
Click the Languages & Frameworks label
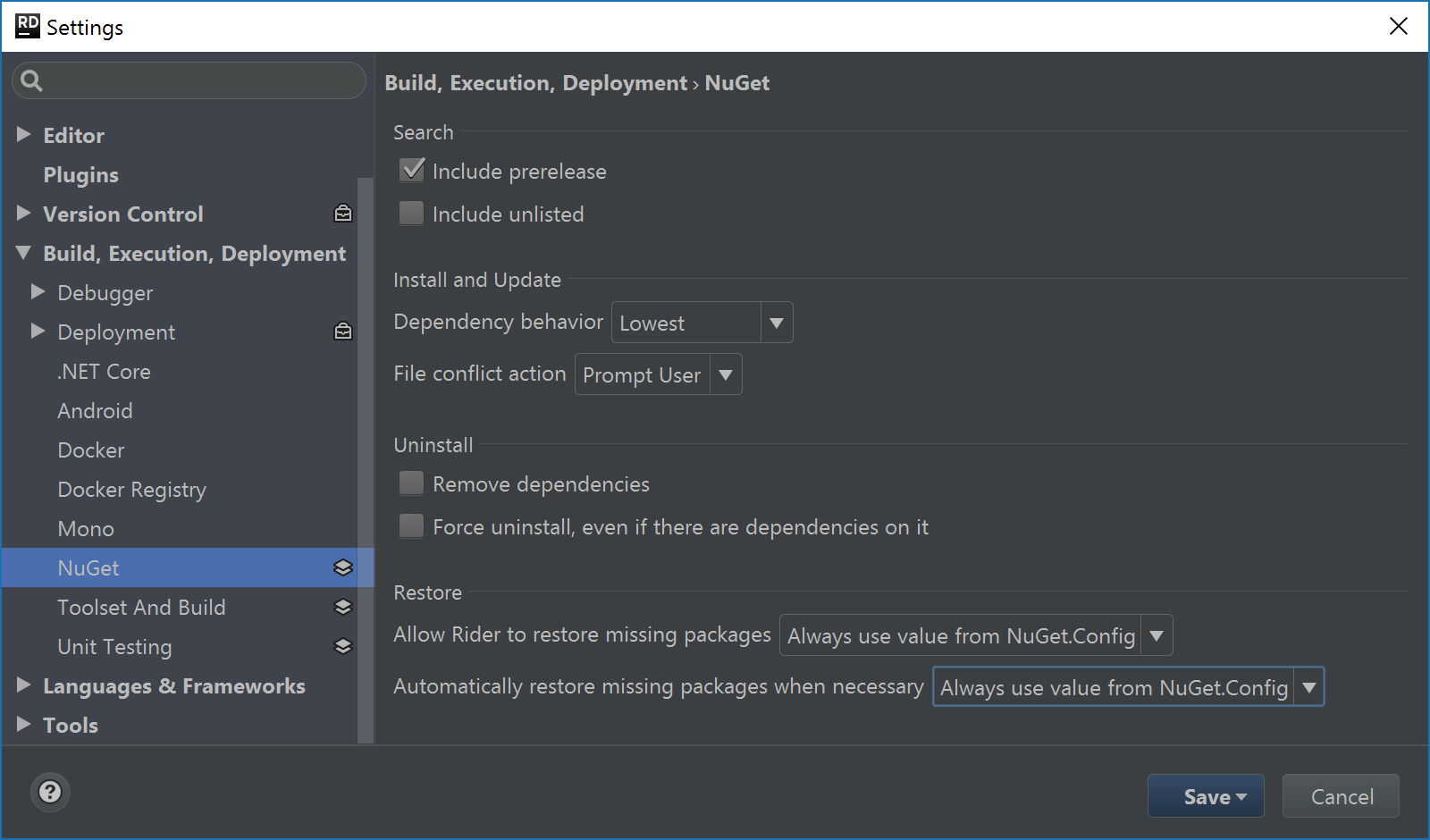[174, 685]
